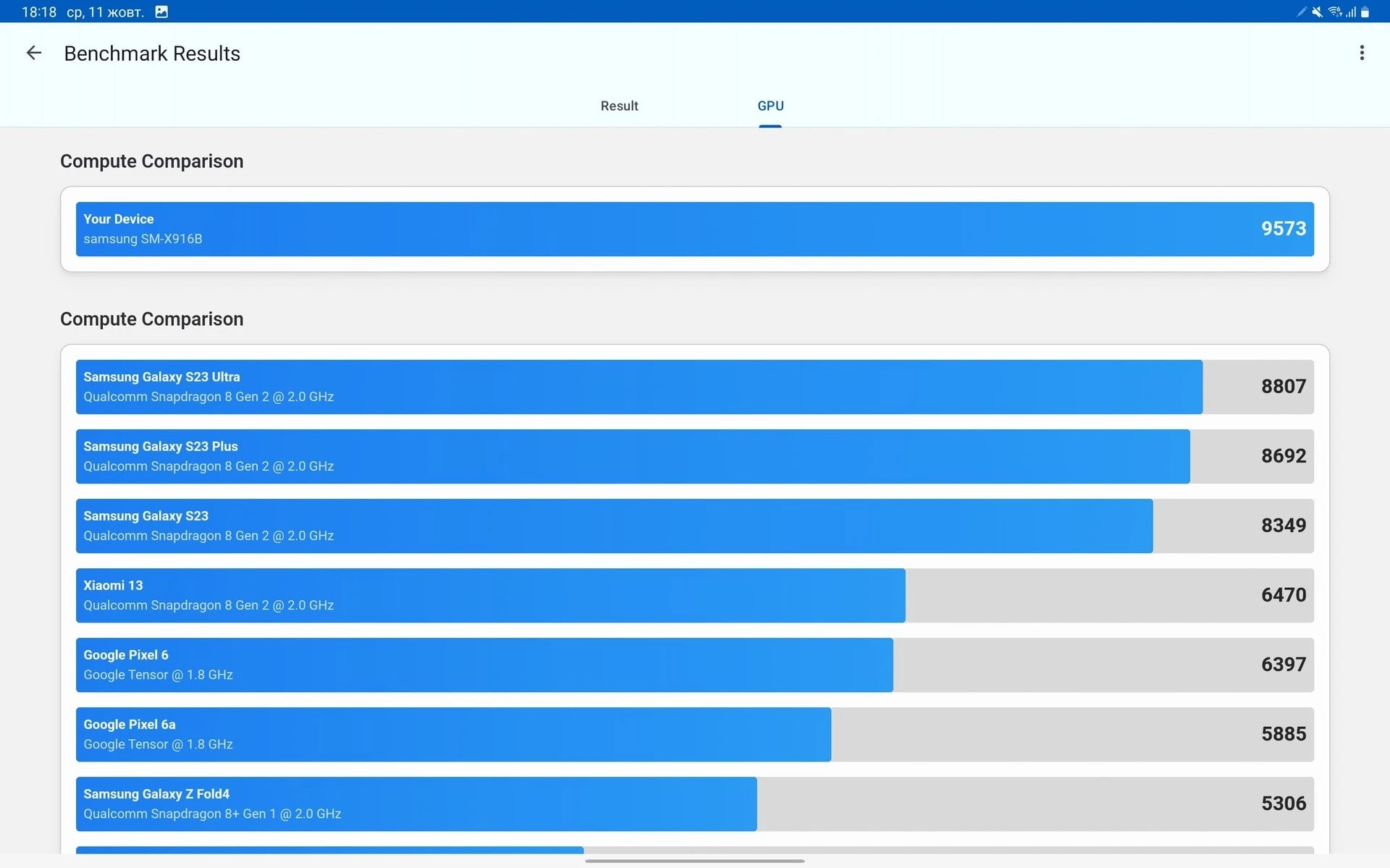Tap the 6397 score value
Screen dimensions: 1390x868
click(1283, 665)
